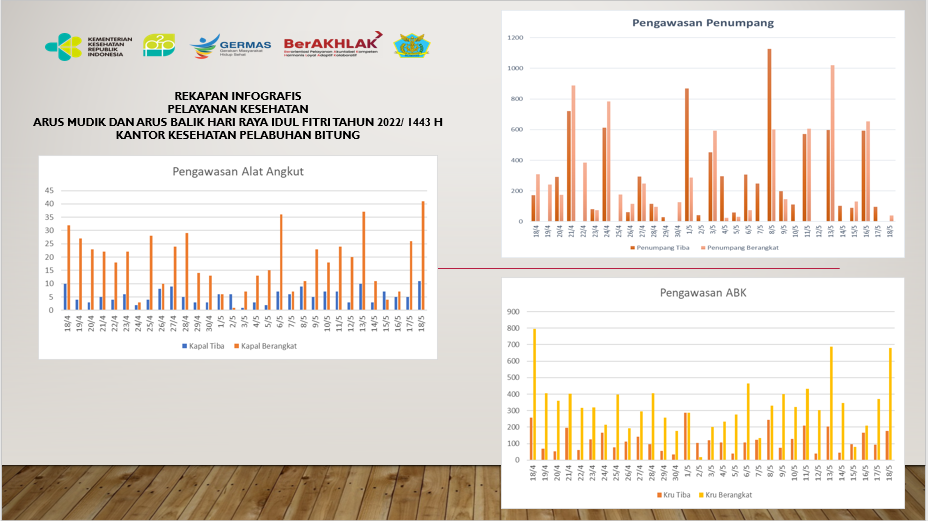928x521 pixels.
Task: Click the Kementerian Kesehatan logo
Action: [85, 46]
